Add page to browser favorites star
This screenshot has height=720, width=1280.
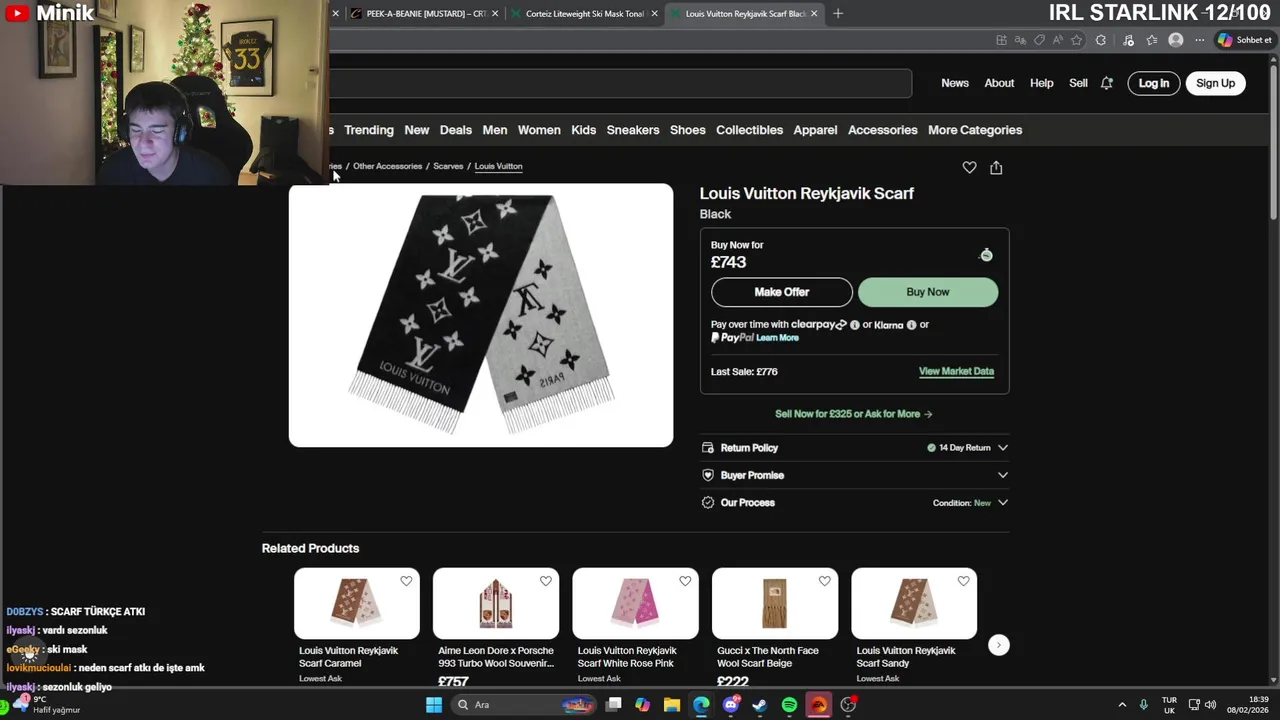click(x=1077, y=40)
